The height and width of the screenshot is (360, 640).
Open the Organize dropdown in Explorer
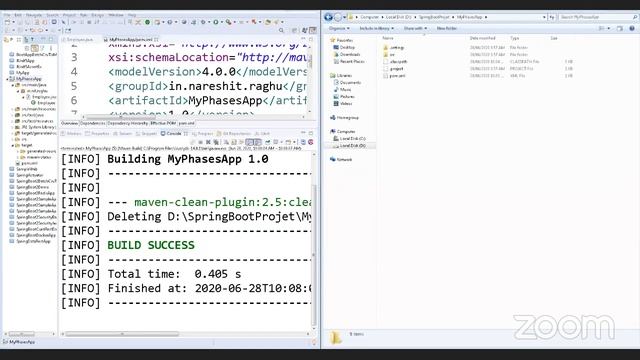tap(339, 29)
